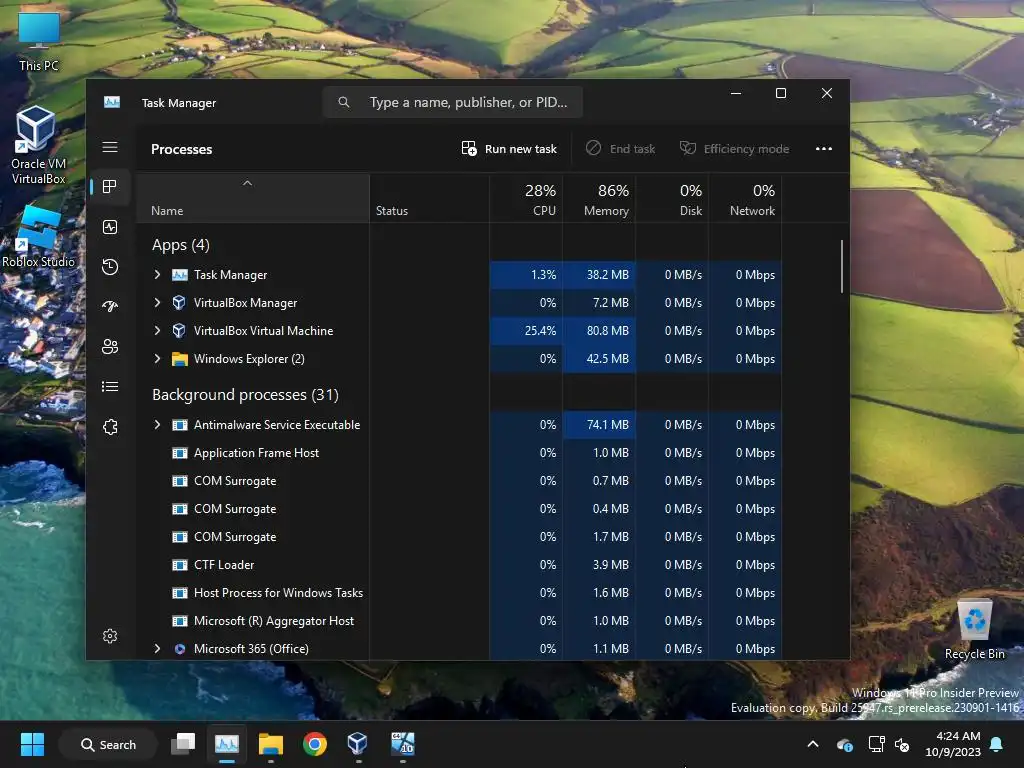Image resolution: width=1024 pixels, height=768 pixels.
Task: Open the Details page icon in sidebar
Action: point(110,387)
